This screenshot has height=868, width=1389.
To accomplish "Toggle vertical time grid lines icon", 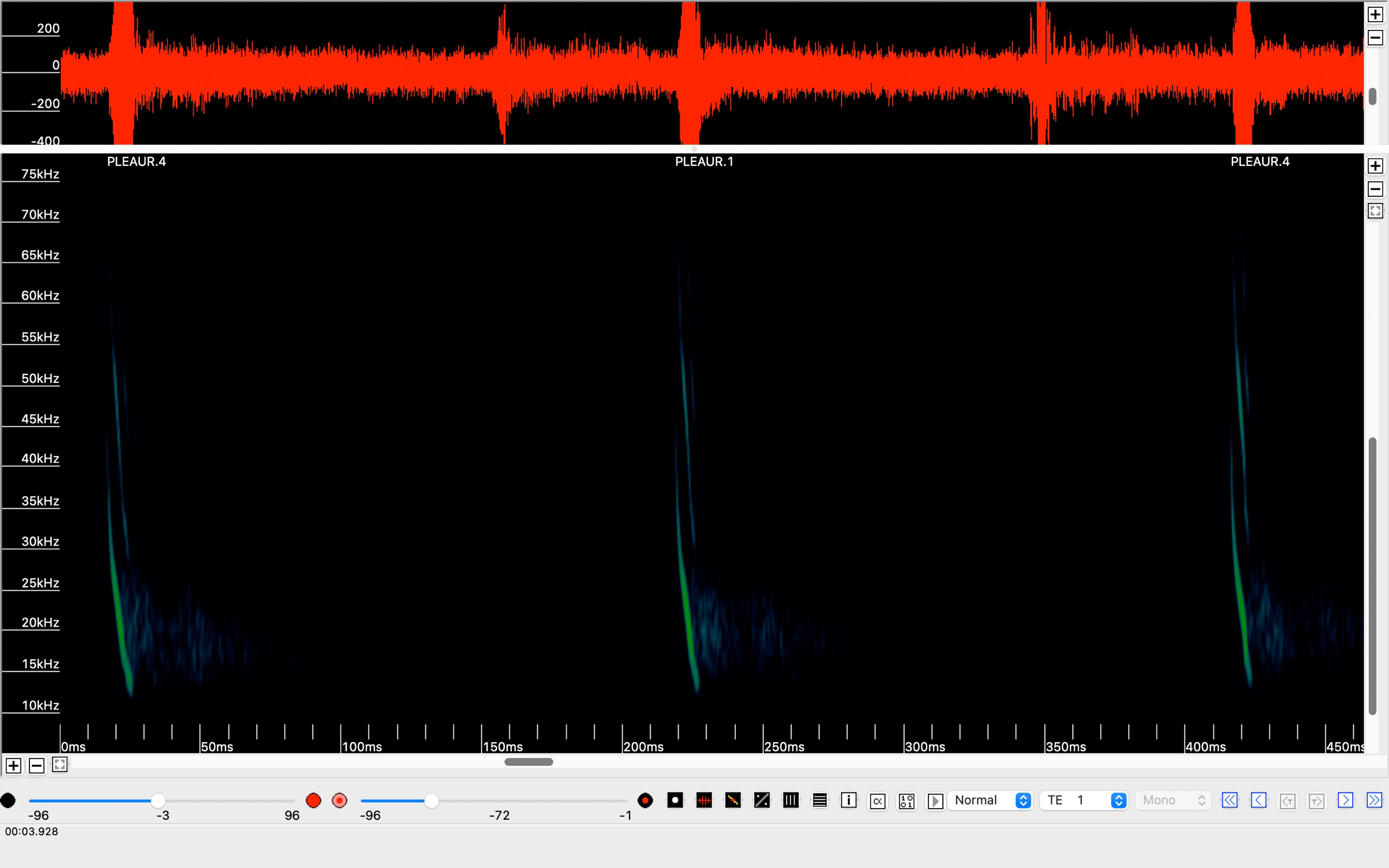I will point(791,800).
